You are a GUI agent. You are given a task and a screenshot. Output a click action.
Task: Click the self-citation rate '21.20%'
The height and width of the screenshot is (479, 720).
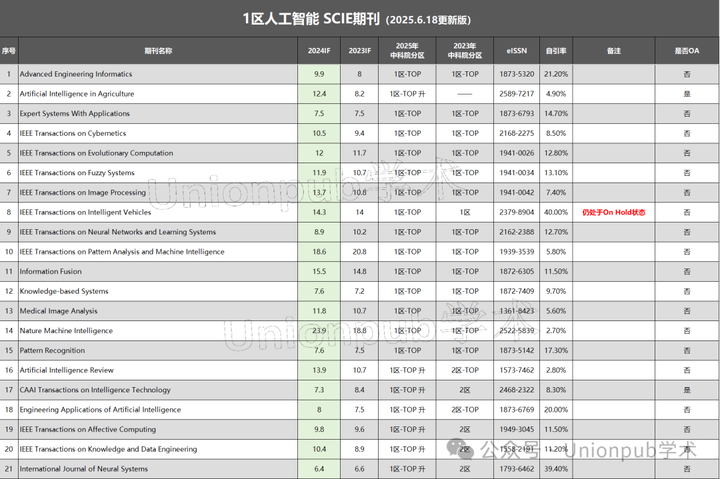pos(556,74)
